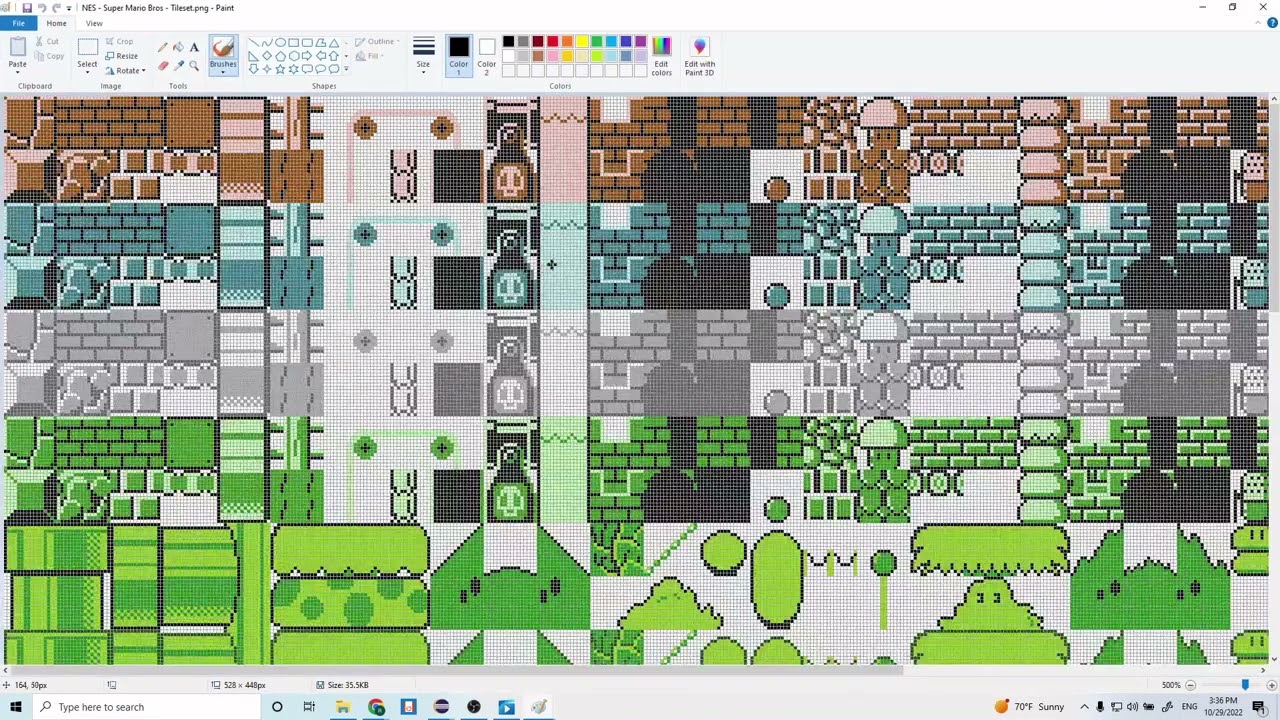Choose the Right arrow shape

(307, 56)
